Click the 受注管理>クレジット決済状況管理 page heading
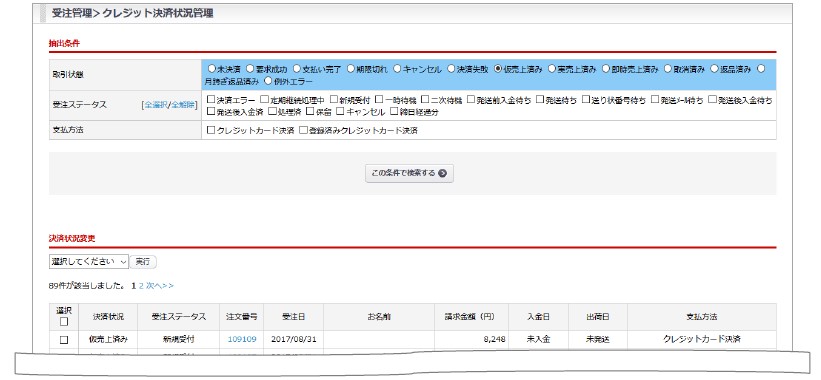The height and width of the screenshot is (380, 821). pos(132,14)
